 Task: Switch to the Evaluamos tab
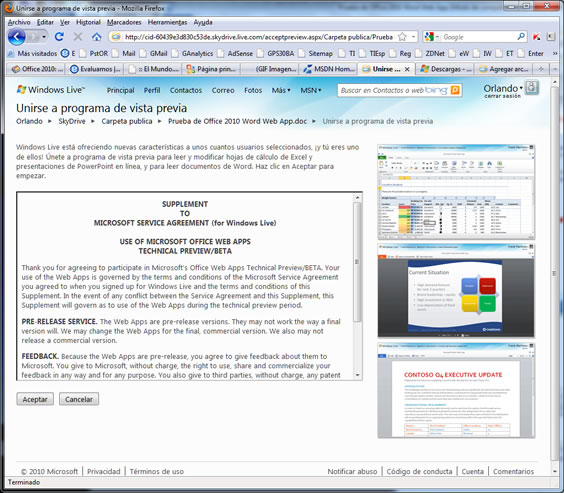[x=95, y=69]
